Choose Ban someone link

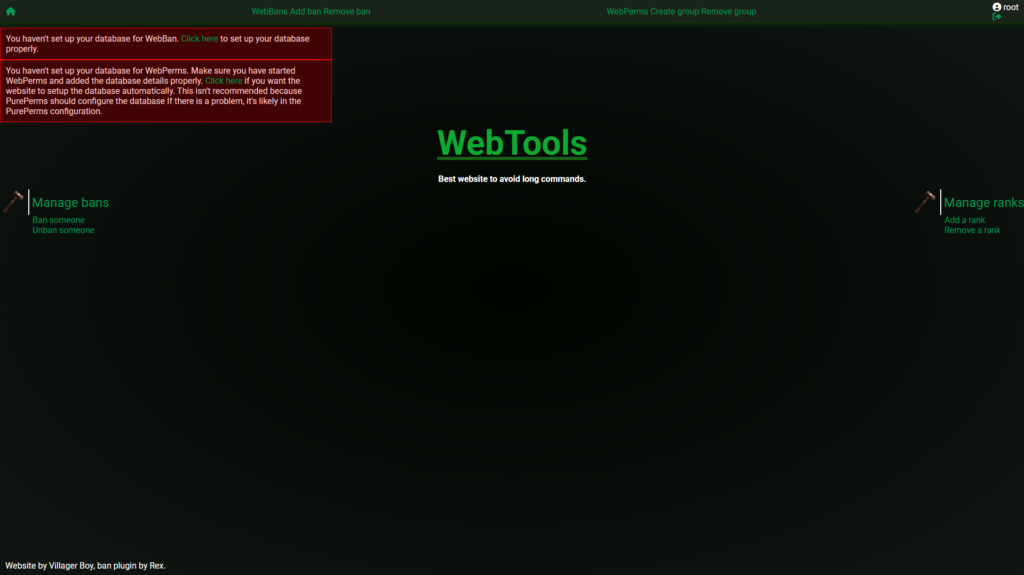(x=58, y=220)
